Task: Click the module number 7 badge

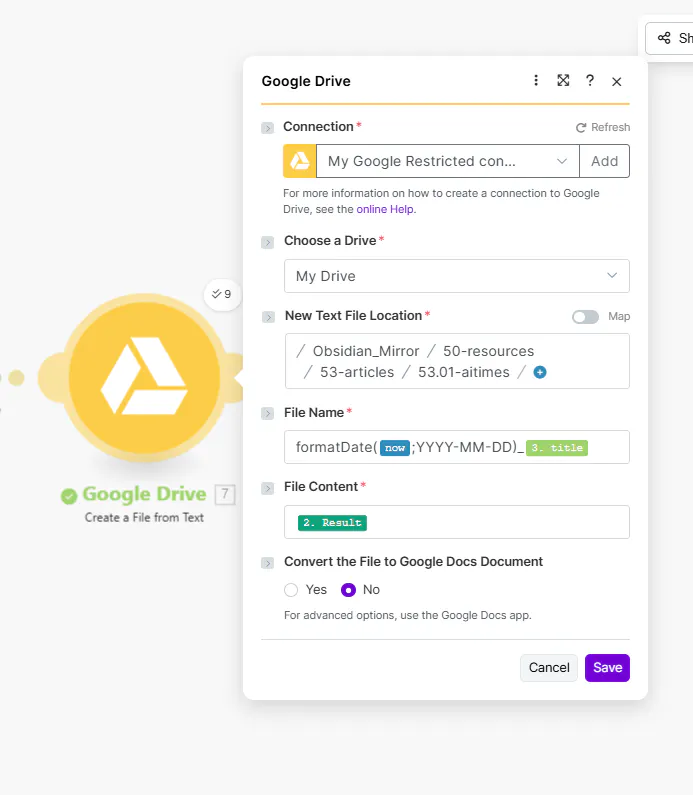Action: coord(225,494)
